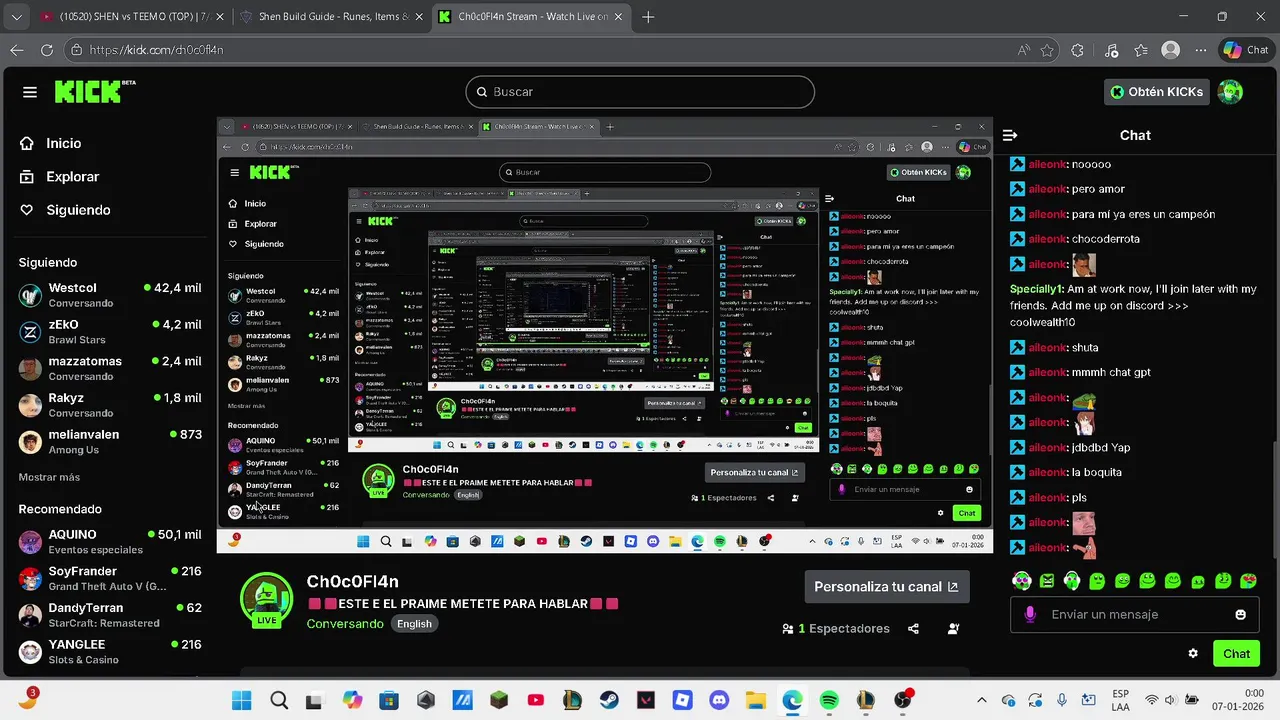Open DandyTerran recommended channel
1280x720 pixels.
pos(110,615)
